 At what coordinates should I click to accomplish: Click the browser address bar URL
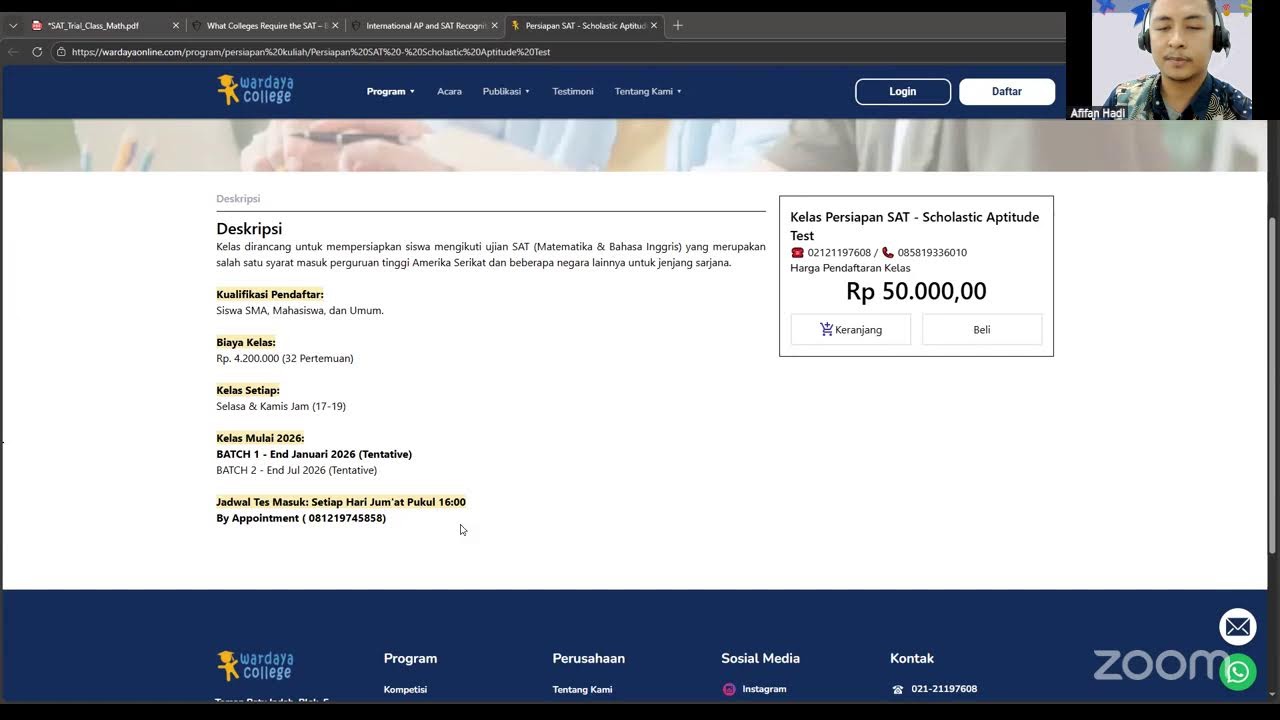pos(311,52)
